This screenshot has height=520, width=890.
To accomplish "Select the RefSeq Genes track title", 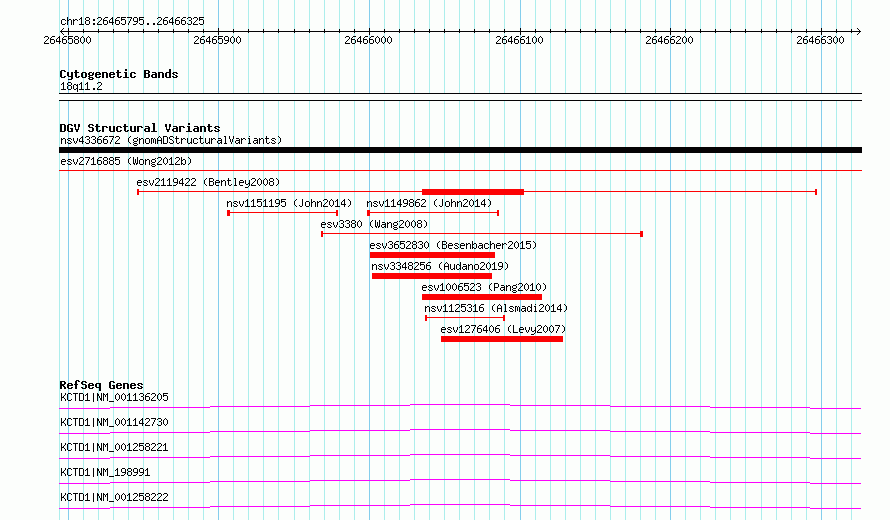I will tap(101, 385).
